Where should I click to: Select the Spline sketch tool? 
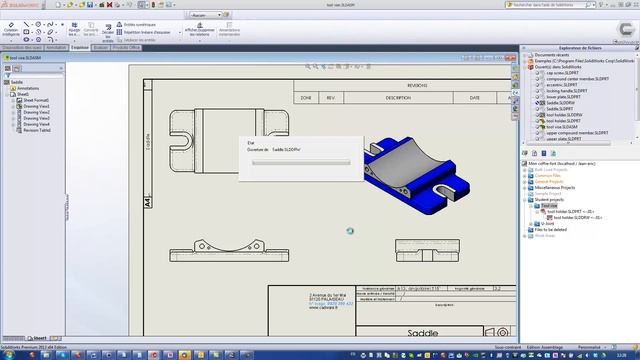click(x=50, y=24)
